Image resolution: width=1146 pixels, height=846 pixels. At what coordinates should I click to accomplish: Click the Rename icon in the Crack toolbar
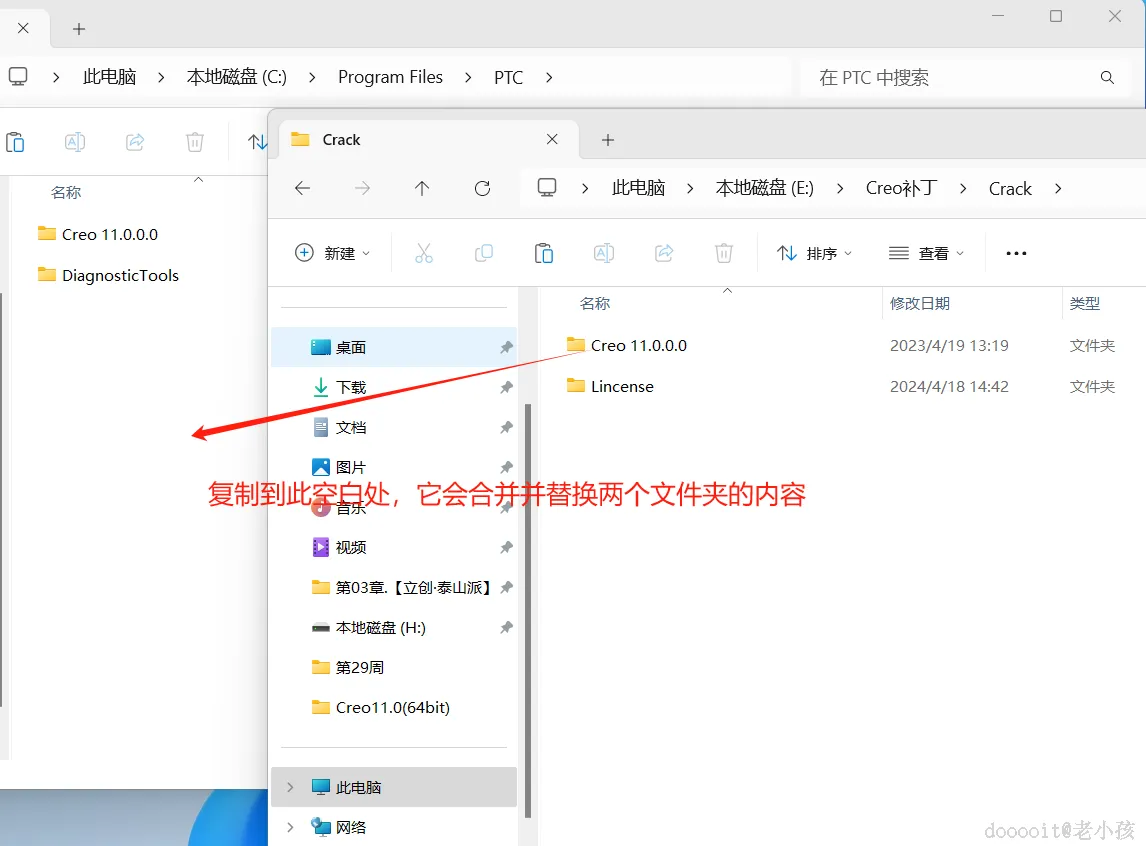[x=604, y=253]
